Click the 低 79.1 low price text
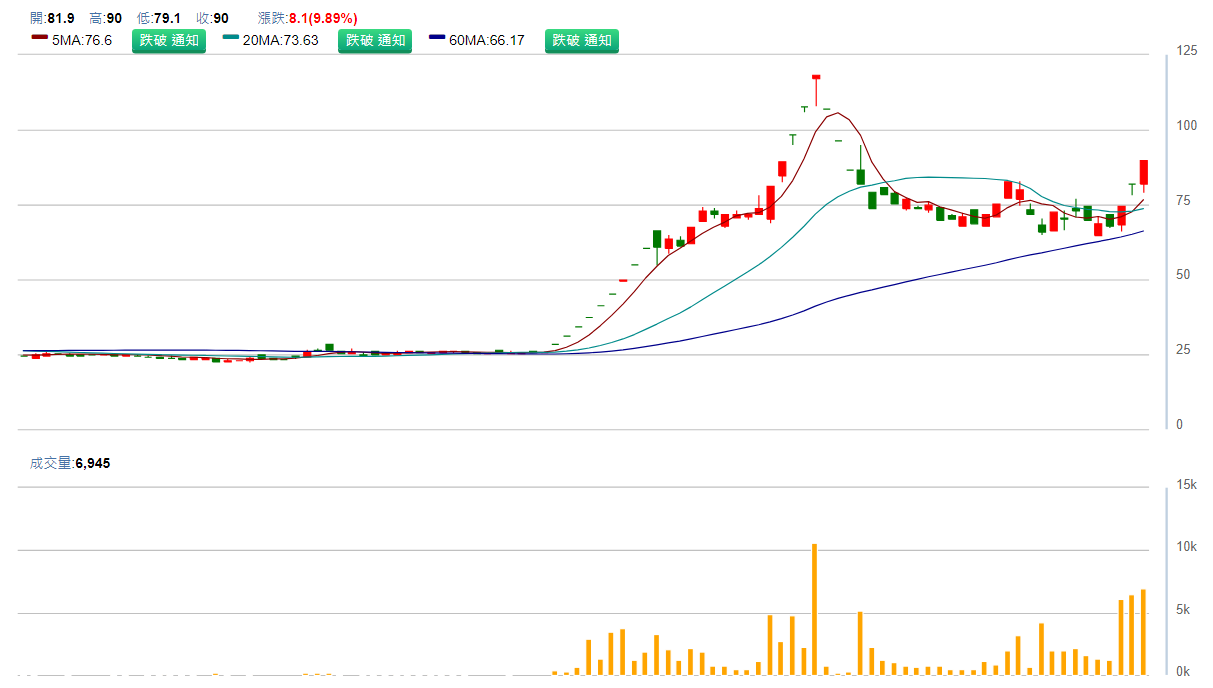Image resolution: width=1213 pixels, height=688 pixels. [x=158, y=18]
